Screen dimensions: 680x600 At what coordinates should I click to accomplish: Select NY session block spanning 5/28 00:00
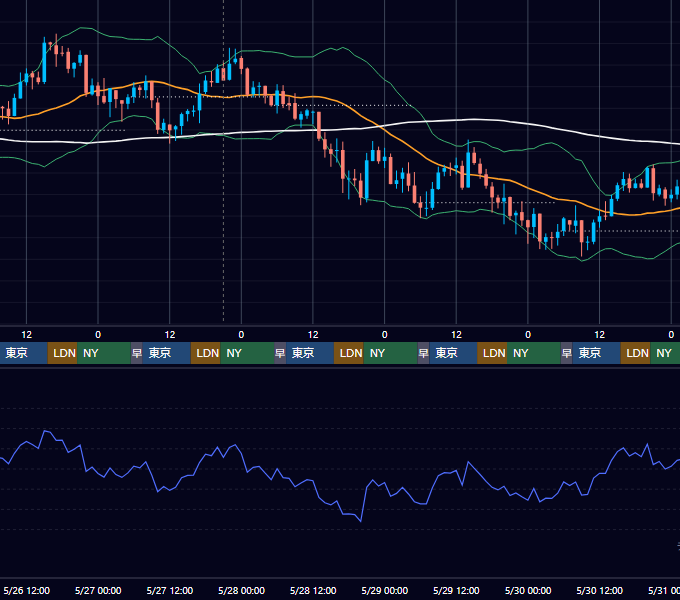point(247,353)
